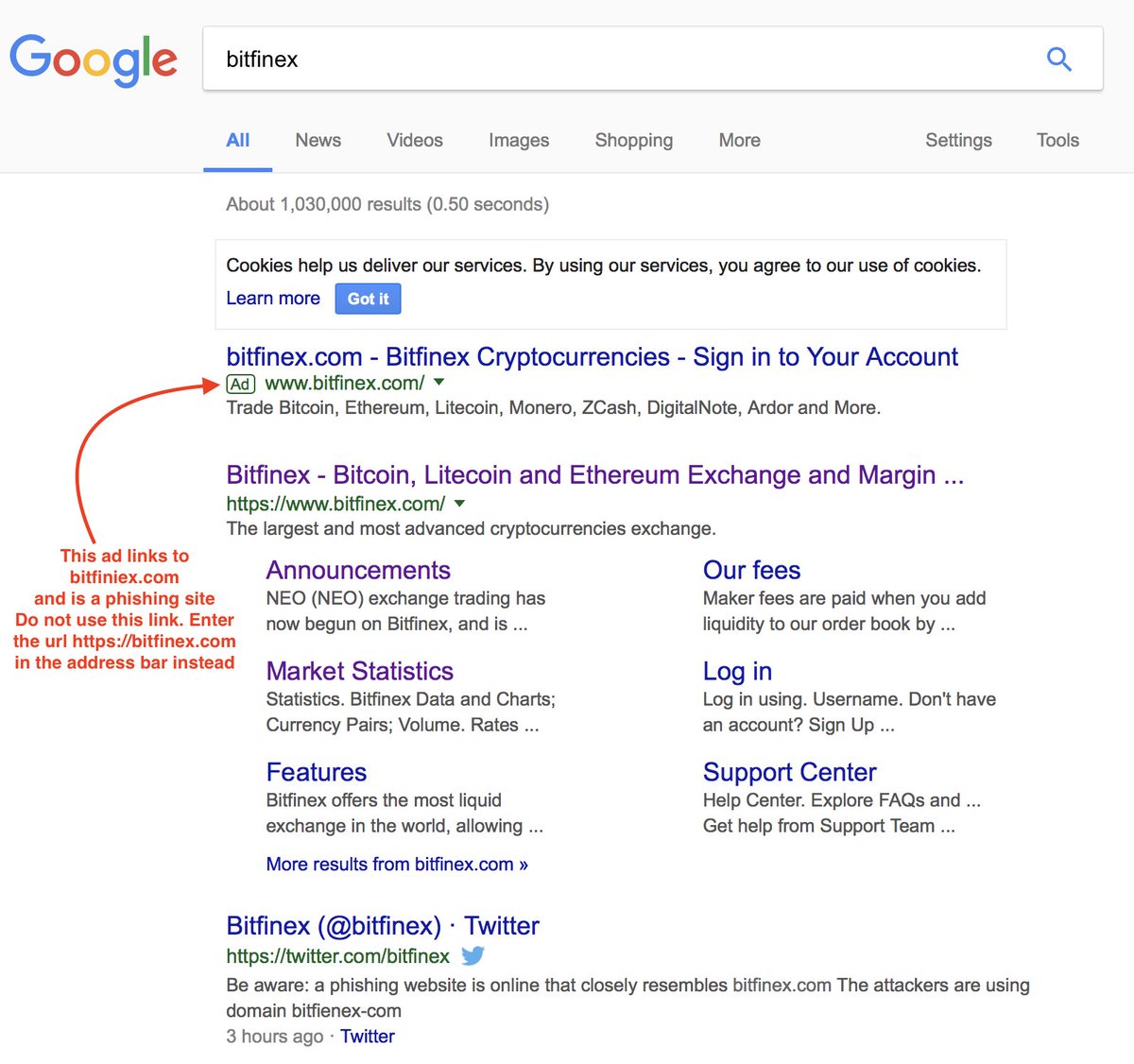Click About 1,030,000 results text
Viewport: 1134px width, 1064px height.
click(387, 204)
